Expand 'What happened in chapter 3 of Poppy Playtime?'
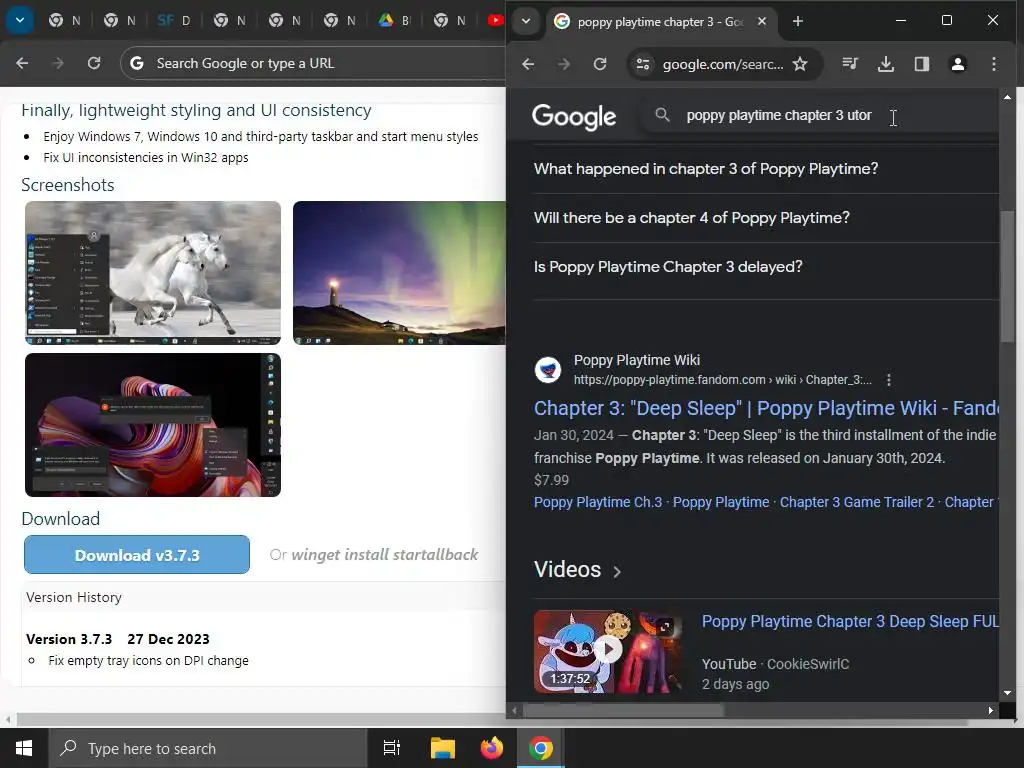The width and height of the screenshot is (1024, 768). click(766, 168)
